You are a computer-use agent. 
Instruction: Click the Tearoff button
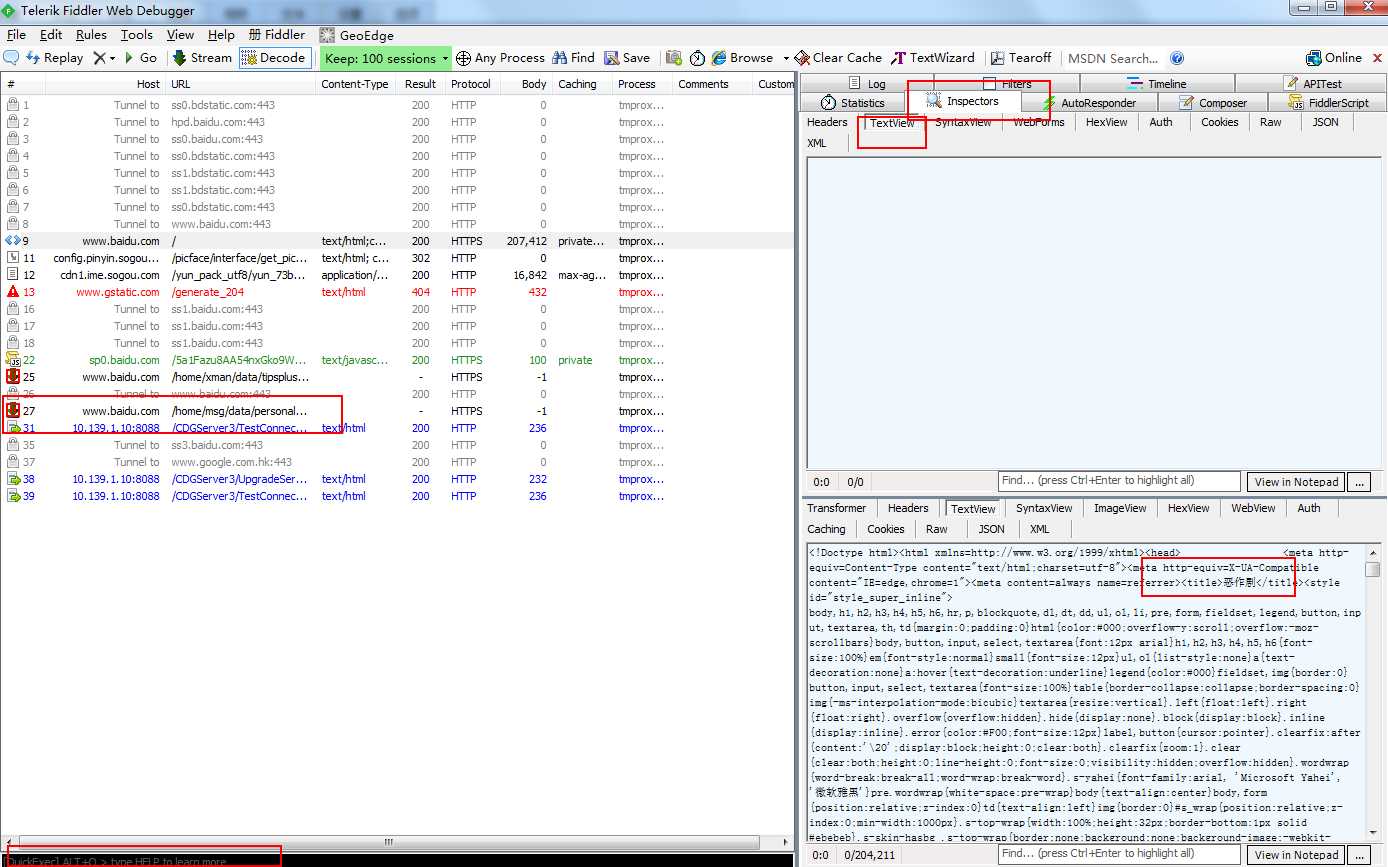(1021, 58)
